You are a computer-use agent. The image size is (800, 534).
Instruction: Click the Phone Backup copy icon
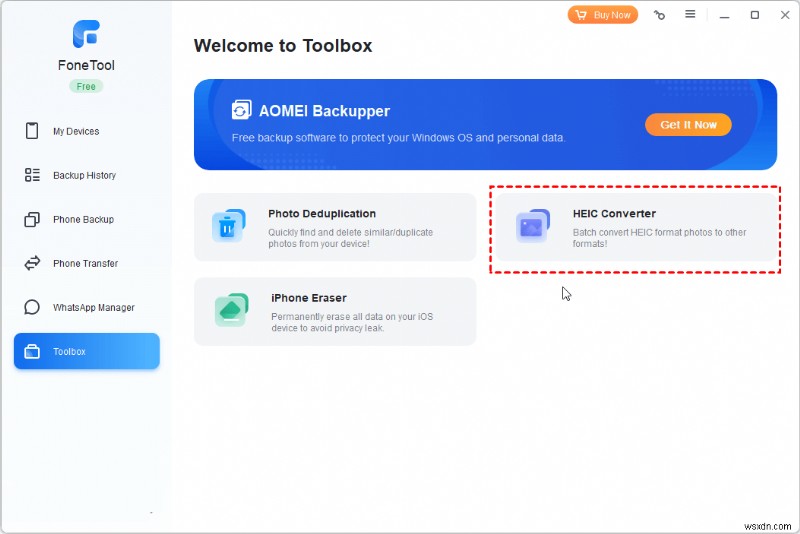point(32,219)
